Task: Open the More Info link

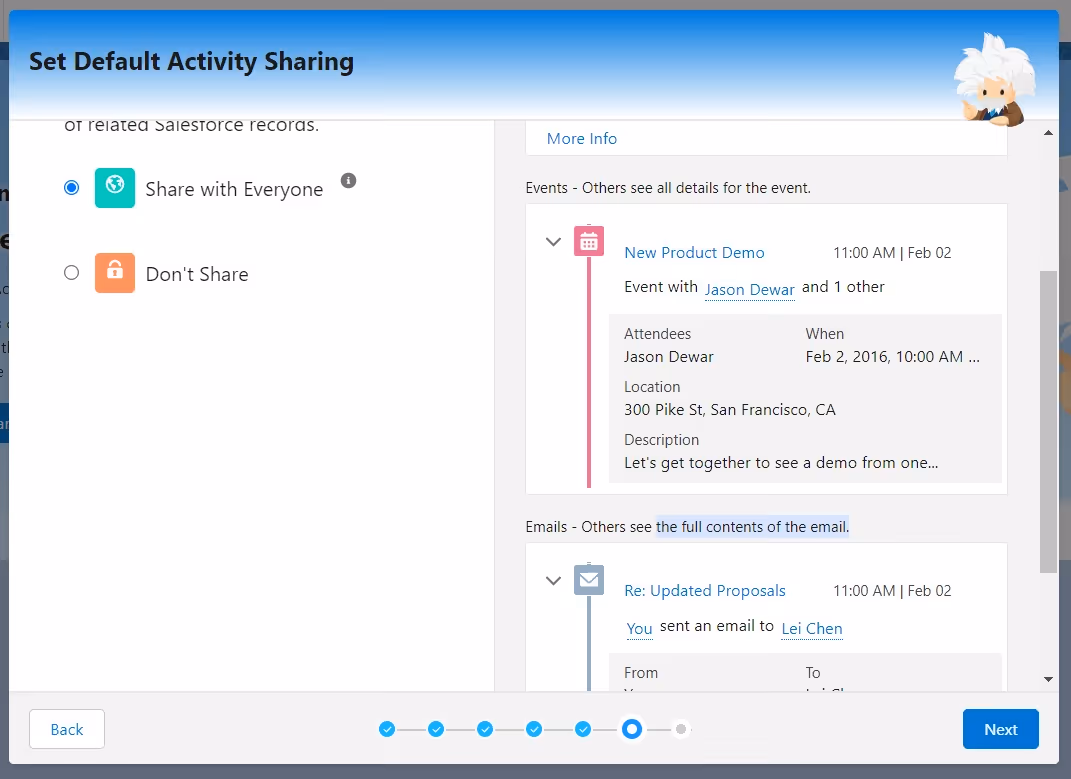Action: (581, 138)
